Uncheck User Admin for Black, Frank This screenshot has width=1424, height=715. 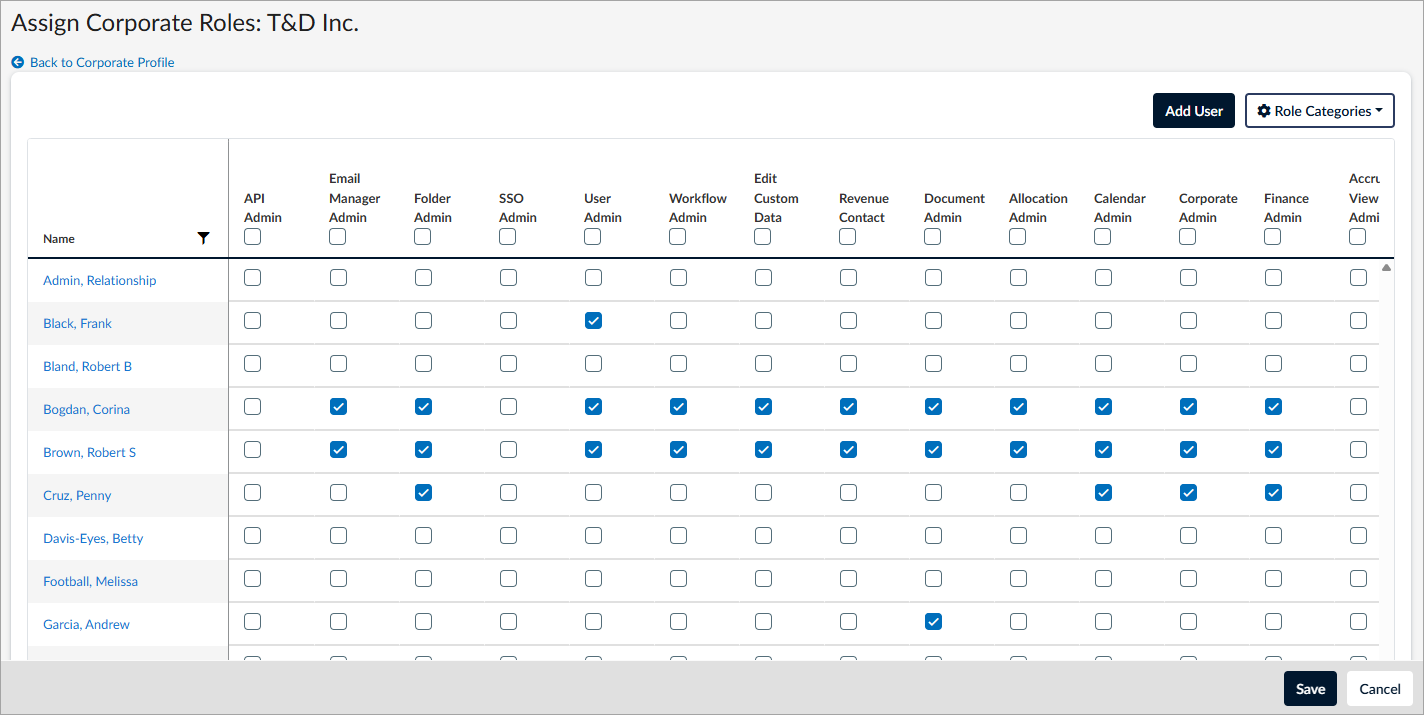593,321
